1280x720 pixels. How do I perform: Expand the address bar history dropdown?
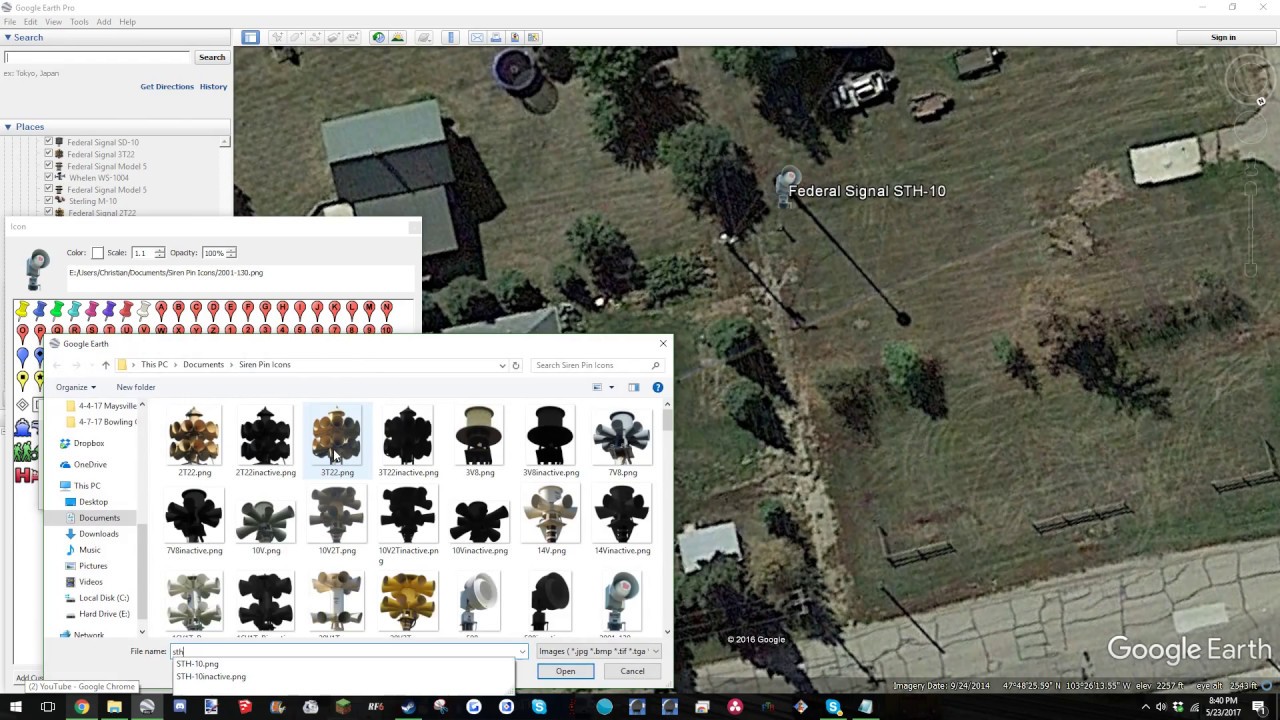tap(502, 365)
